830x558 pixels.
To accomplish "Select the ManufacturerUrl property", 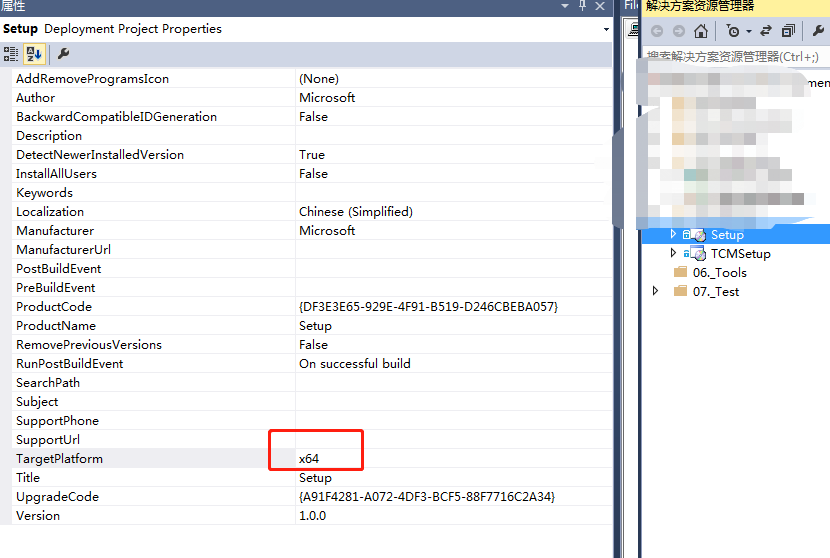I will click(64, 250).
